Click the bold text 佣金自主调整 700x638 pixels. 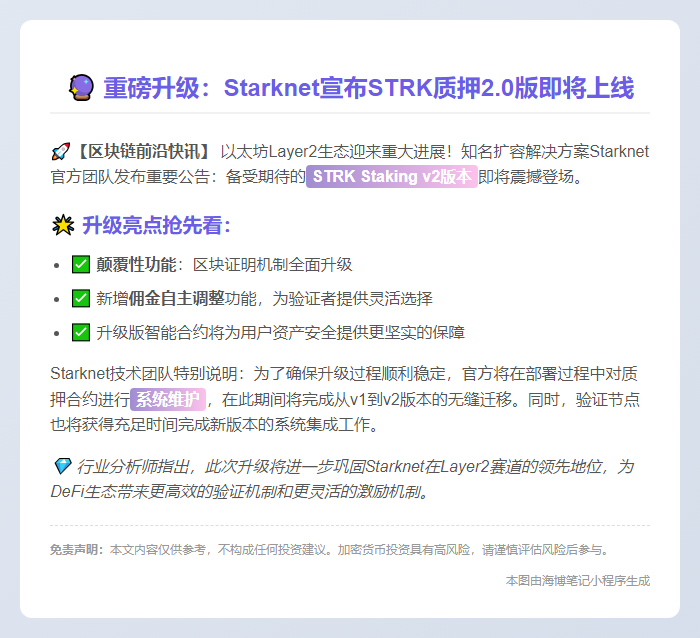(176, 298)
